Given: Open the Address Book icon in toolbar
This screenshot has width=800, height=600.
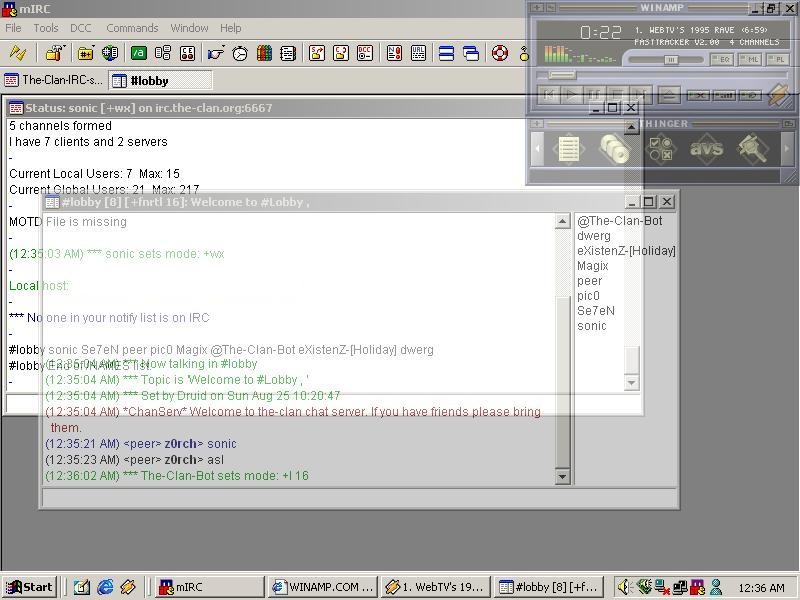Looking at the screenshot, I should (x=288, y=53).
